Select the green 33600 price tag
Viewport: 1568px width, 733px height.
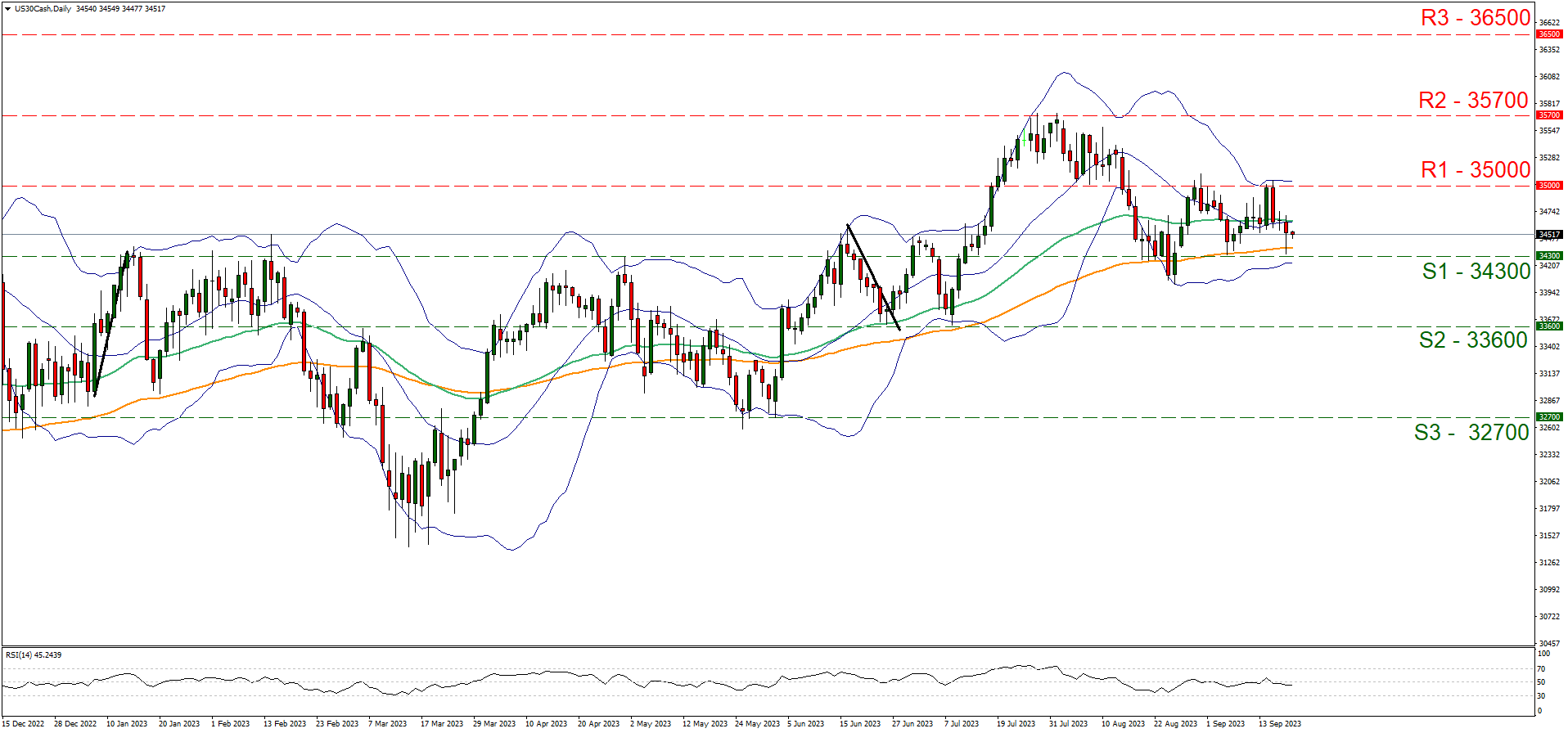point(1548,326)
